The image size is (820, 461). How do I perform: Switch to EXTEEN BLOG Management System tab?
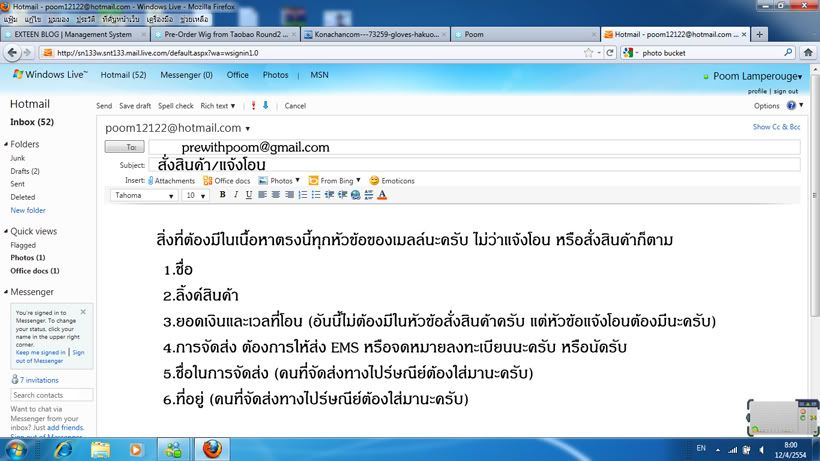pos(73,34)
